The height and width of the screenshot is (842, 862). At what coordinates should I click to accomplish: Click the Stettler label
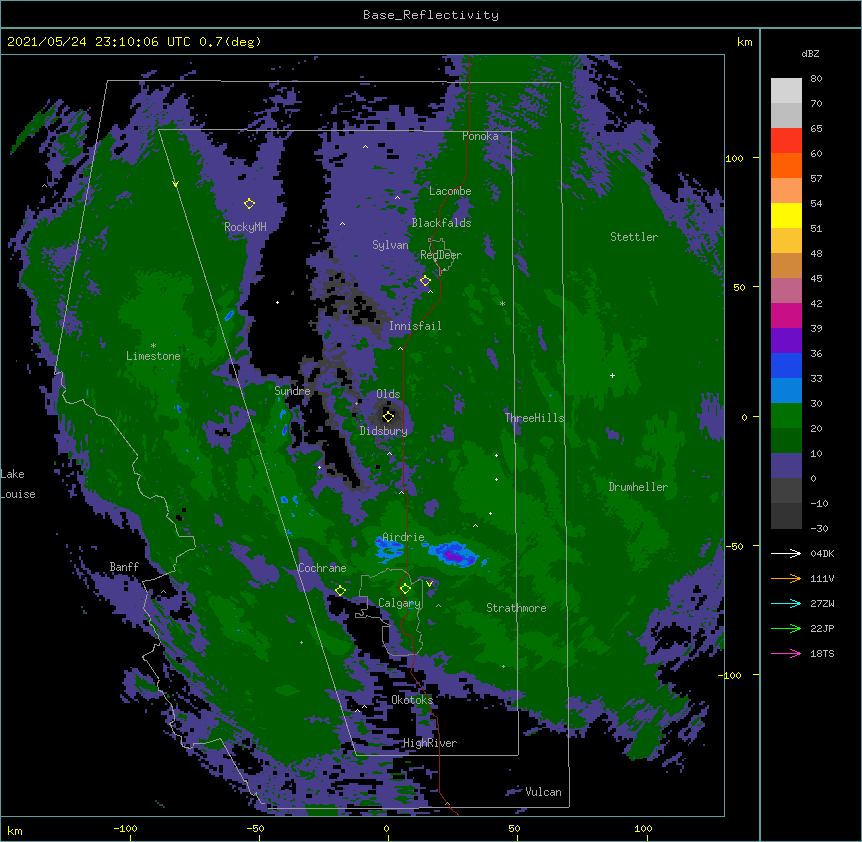point(634,237)
